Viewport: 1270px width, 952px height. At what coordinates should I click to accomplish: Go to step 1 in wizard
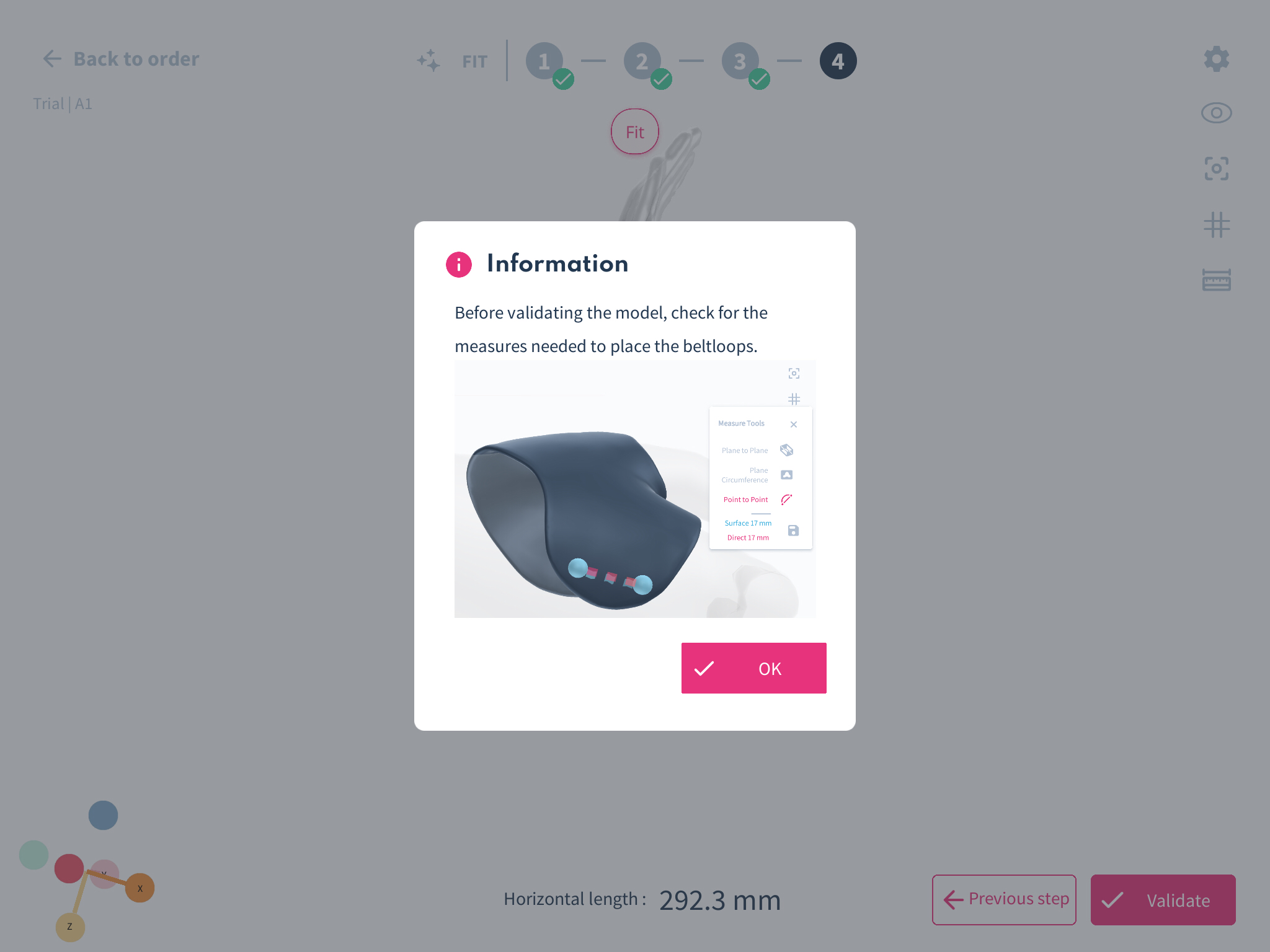[544, 61]
